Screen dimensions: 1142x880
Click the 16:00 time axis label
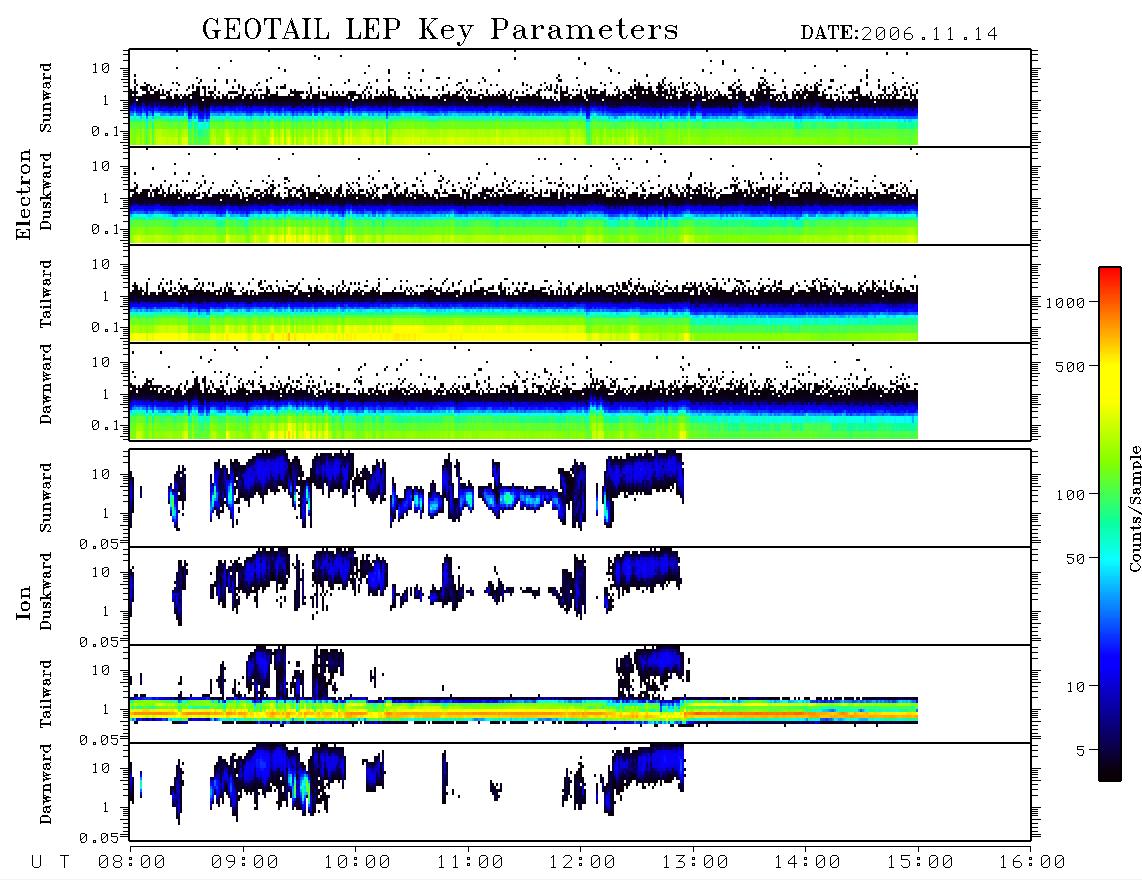[x=1032, y=862]
